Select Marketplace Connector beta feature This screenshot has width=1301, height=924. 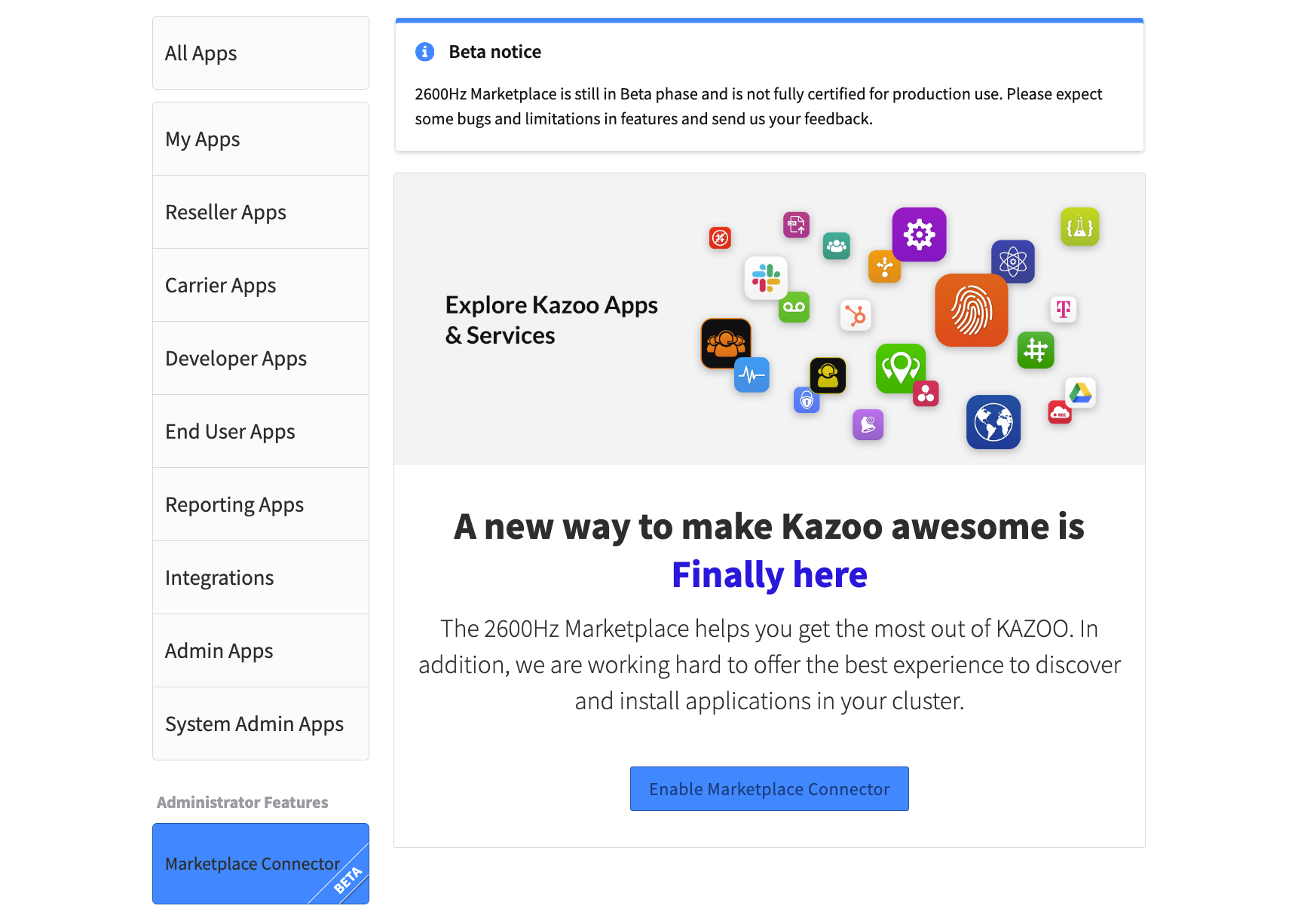[261, 864]
